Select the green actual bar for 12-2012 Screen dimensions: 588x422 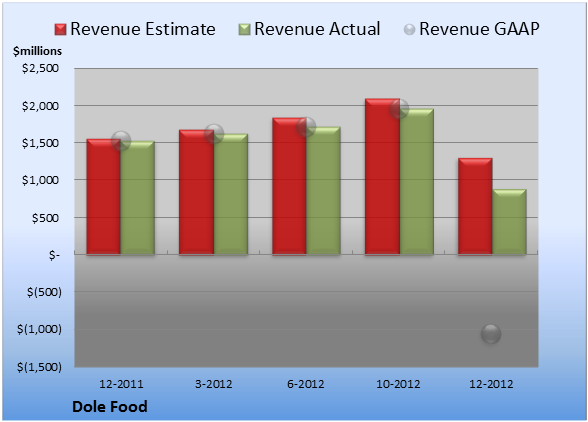(x=509, y=222)
